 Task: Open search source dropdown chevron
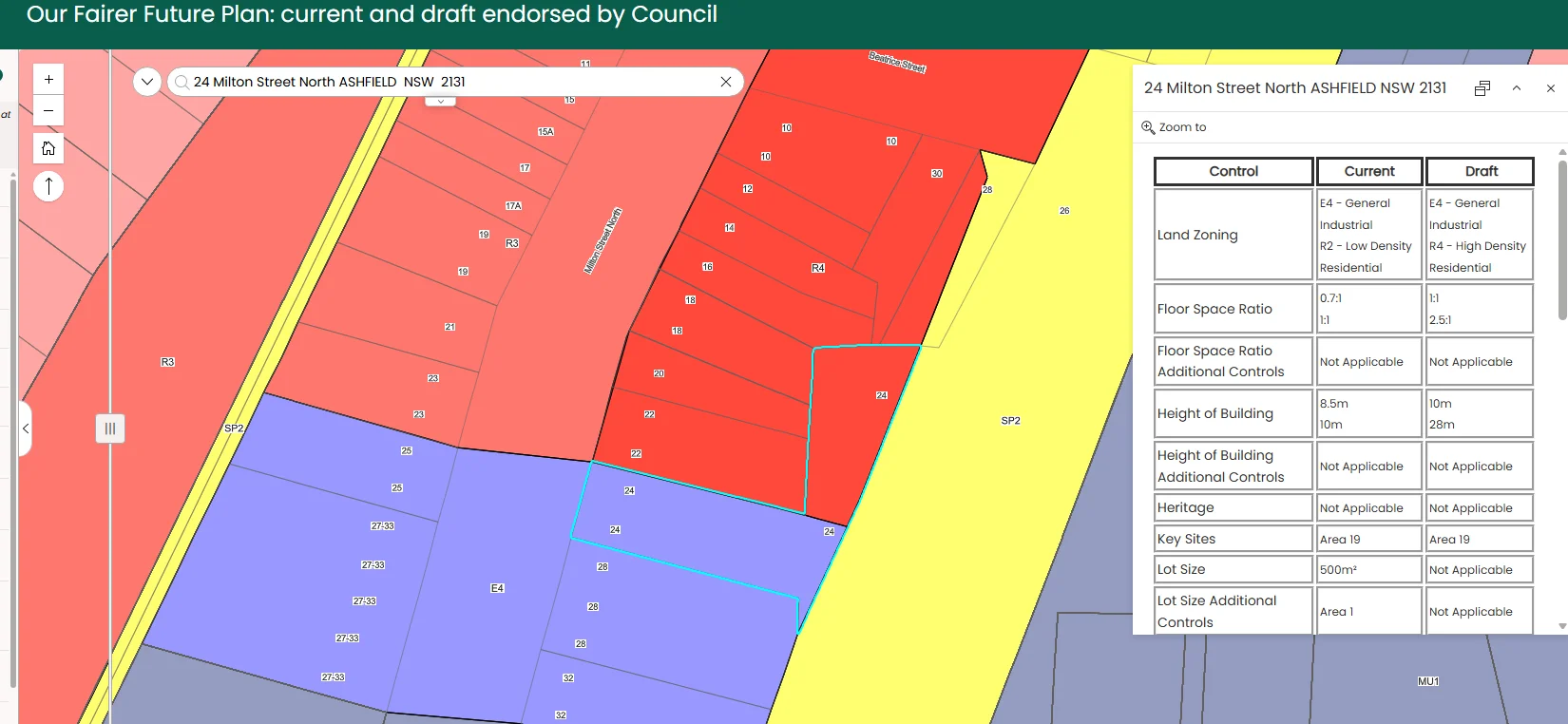pos(146,82)
